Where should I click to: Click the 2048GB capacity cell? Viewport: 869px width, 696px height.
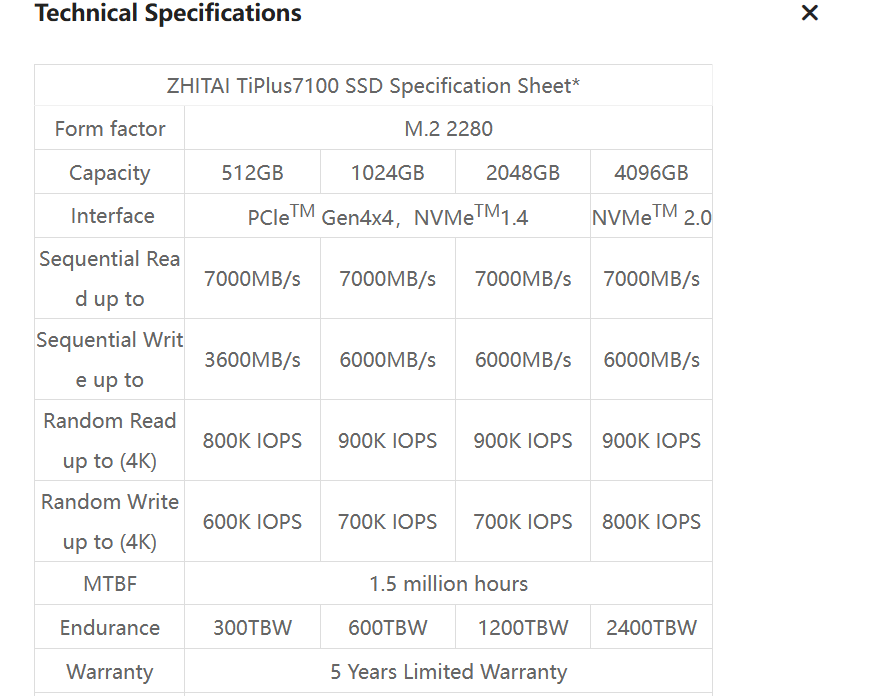click(522, 173)
